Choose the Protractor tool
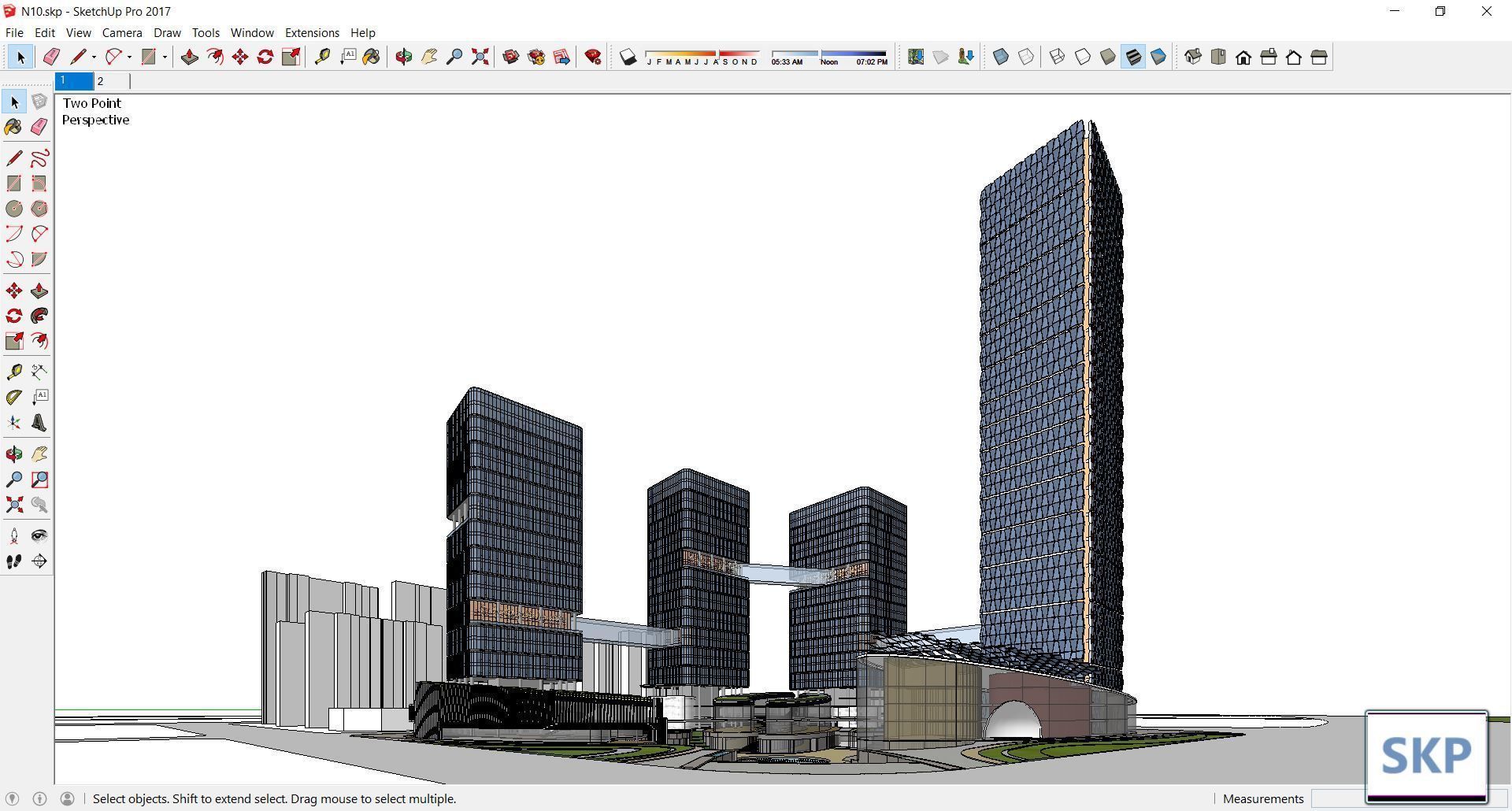Screen dimensions: 1512x811 [14, 398]
